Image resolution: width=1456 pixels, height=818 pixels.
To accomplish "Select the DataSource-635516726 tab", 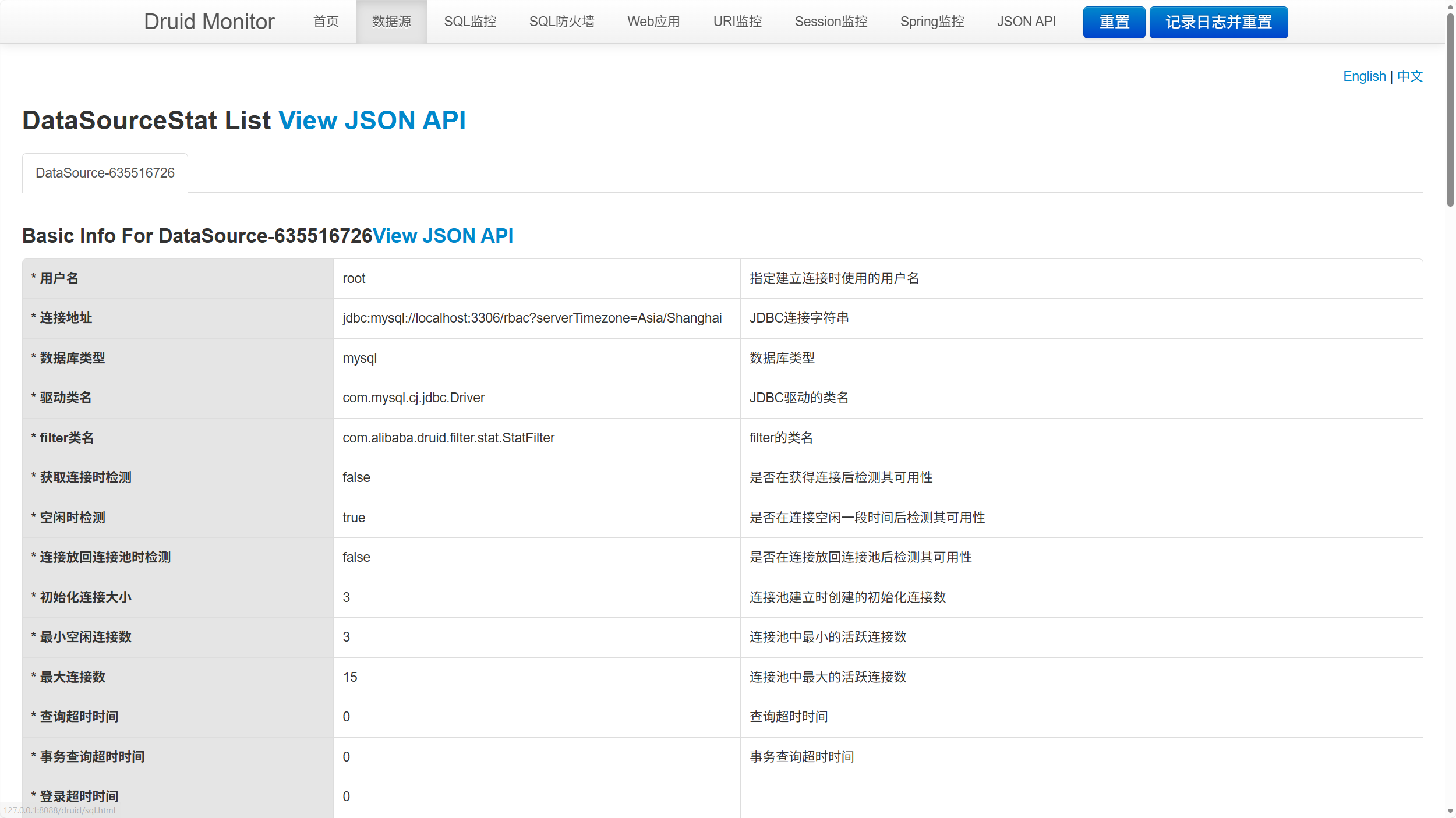I will pos(105,173).
